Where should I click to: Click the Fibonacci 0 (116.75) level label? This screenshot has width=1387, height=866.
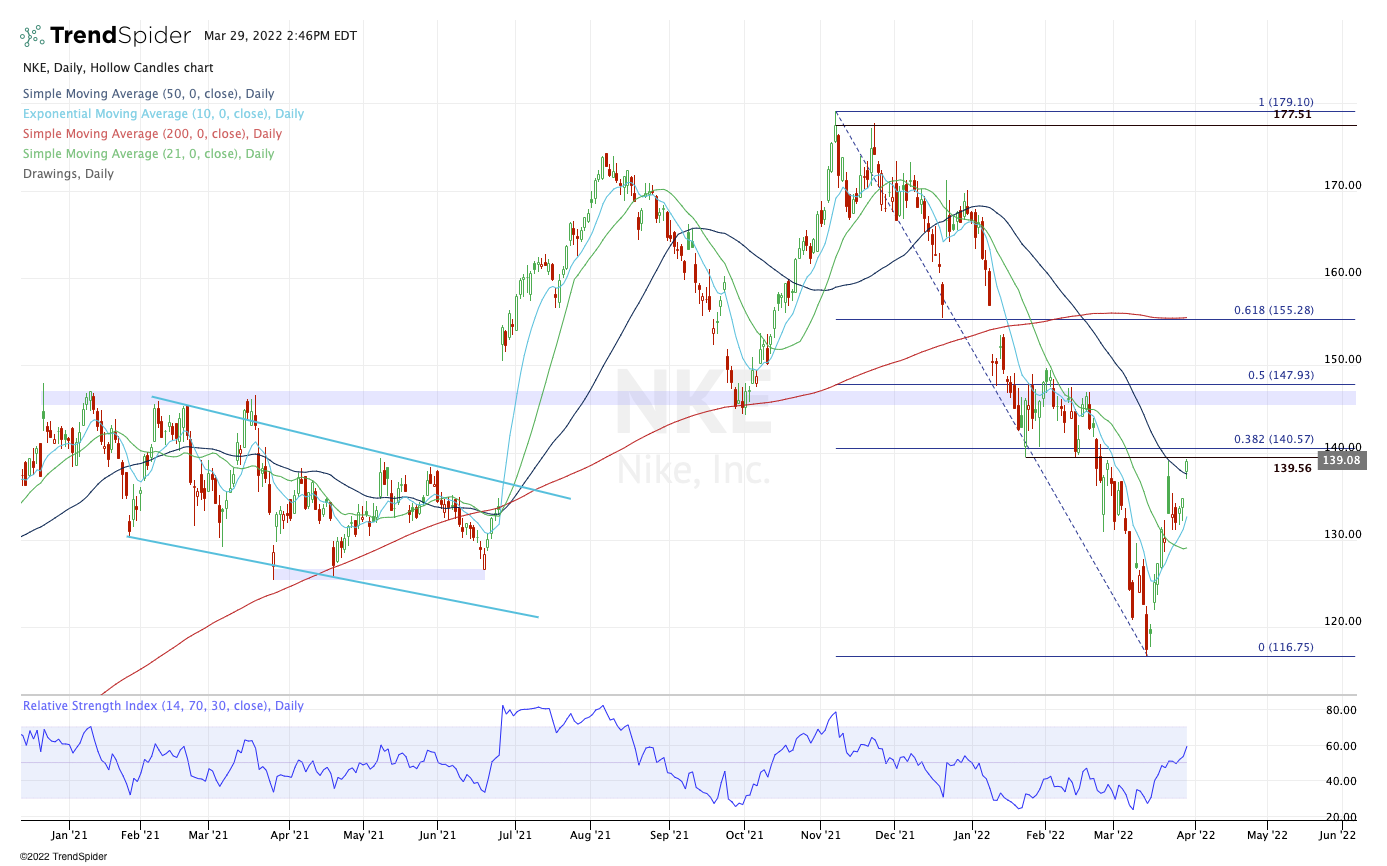pyautogui.click(x=1285, y=648)
